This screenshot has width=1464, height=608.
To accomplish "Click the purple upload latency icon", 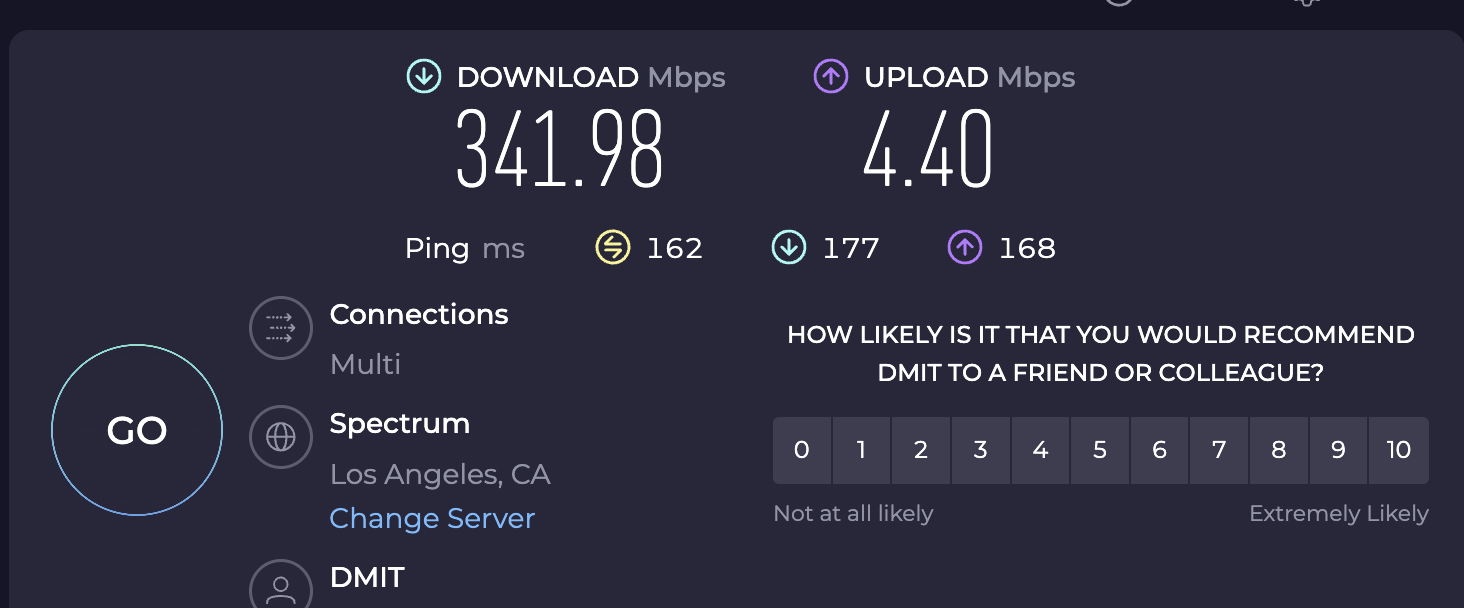I will tap(965, 248).
